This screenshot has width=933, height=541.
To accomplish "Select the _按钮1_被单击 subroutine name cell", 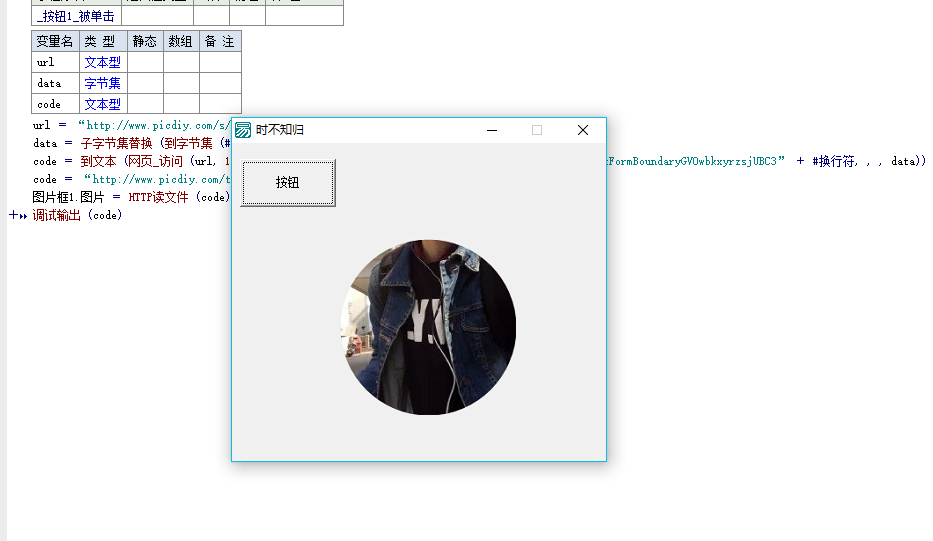I will click(x=76, y=16).
